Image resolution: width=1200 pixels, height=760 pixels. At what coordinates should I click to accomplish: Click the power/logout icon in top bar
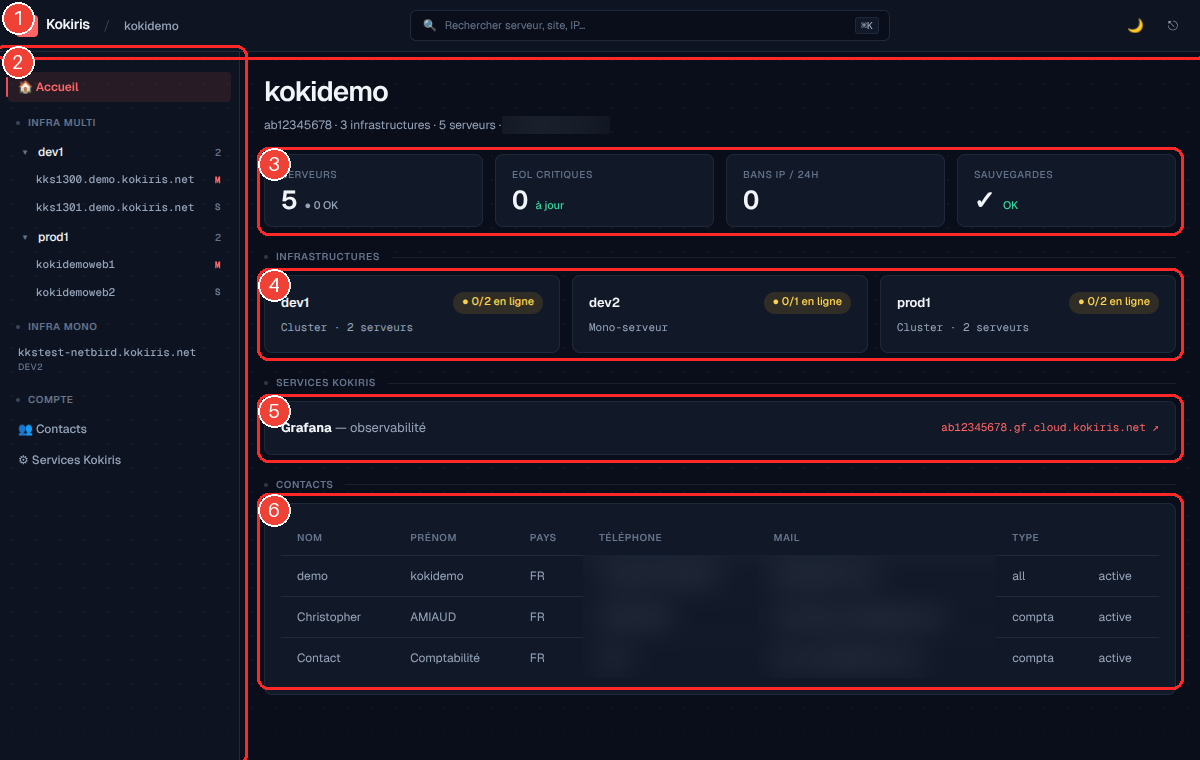[x=1173, y=26]
